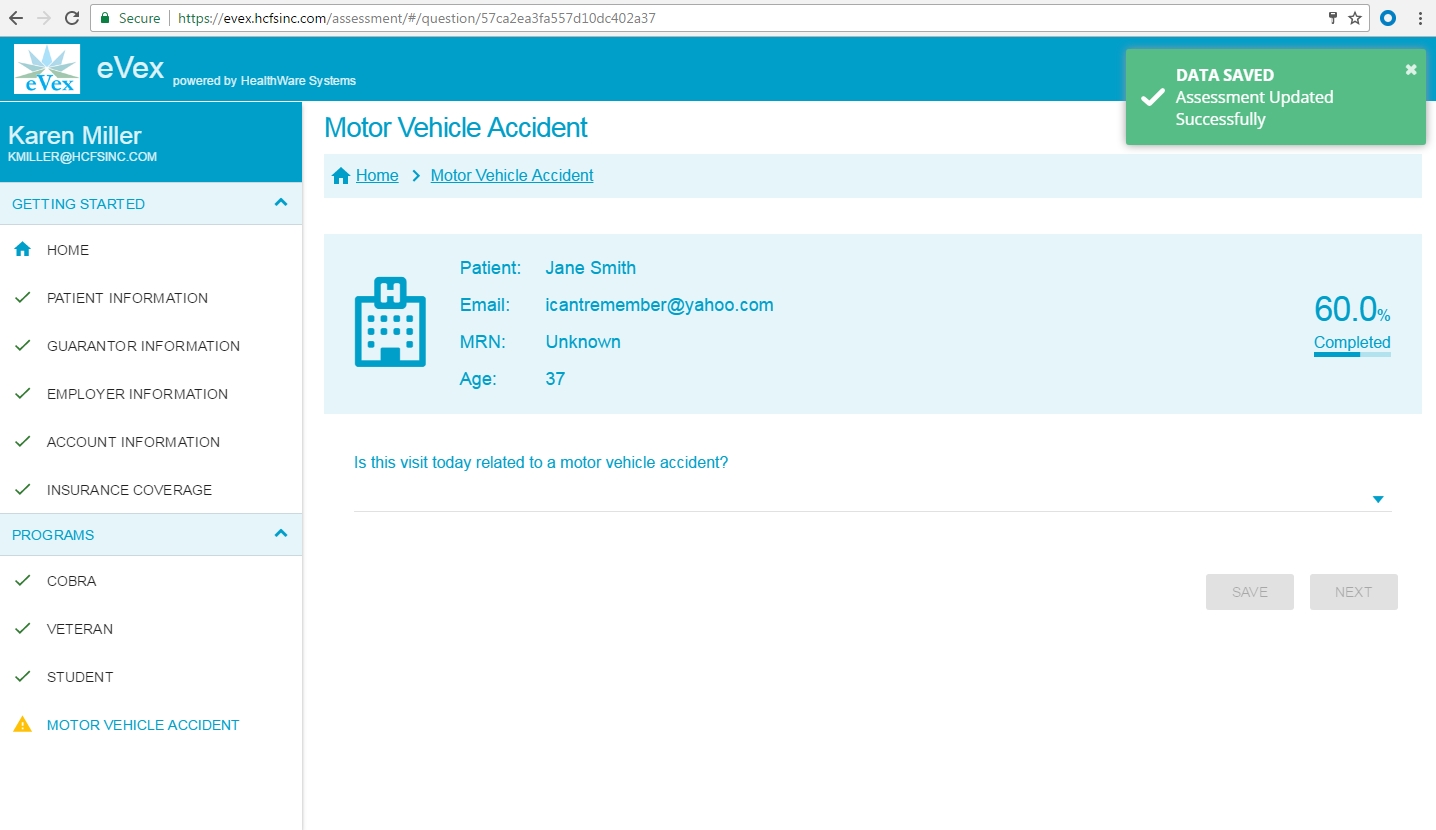Click the yellow warning triangle icon

(22, 725)
